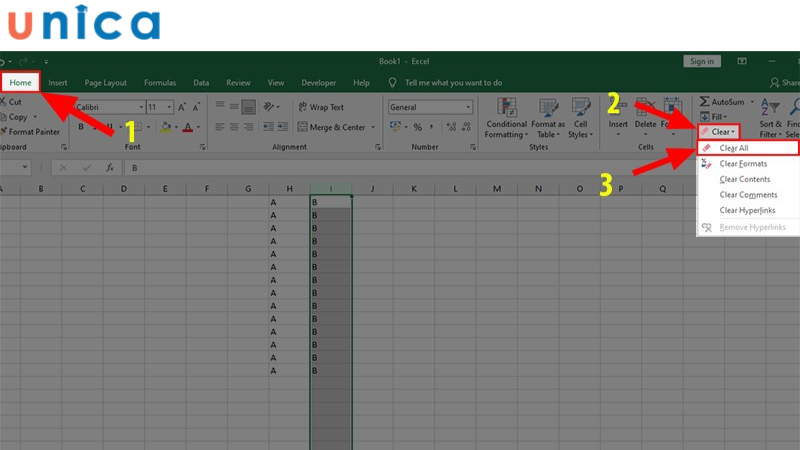Set top vertical alignment
Viewport: 800px width, 450px height.
pos(220,106)
